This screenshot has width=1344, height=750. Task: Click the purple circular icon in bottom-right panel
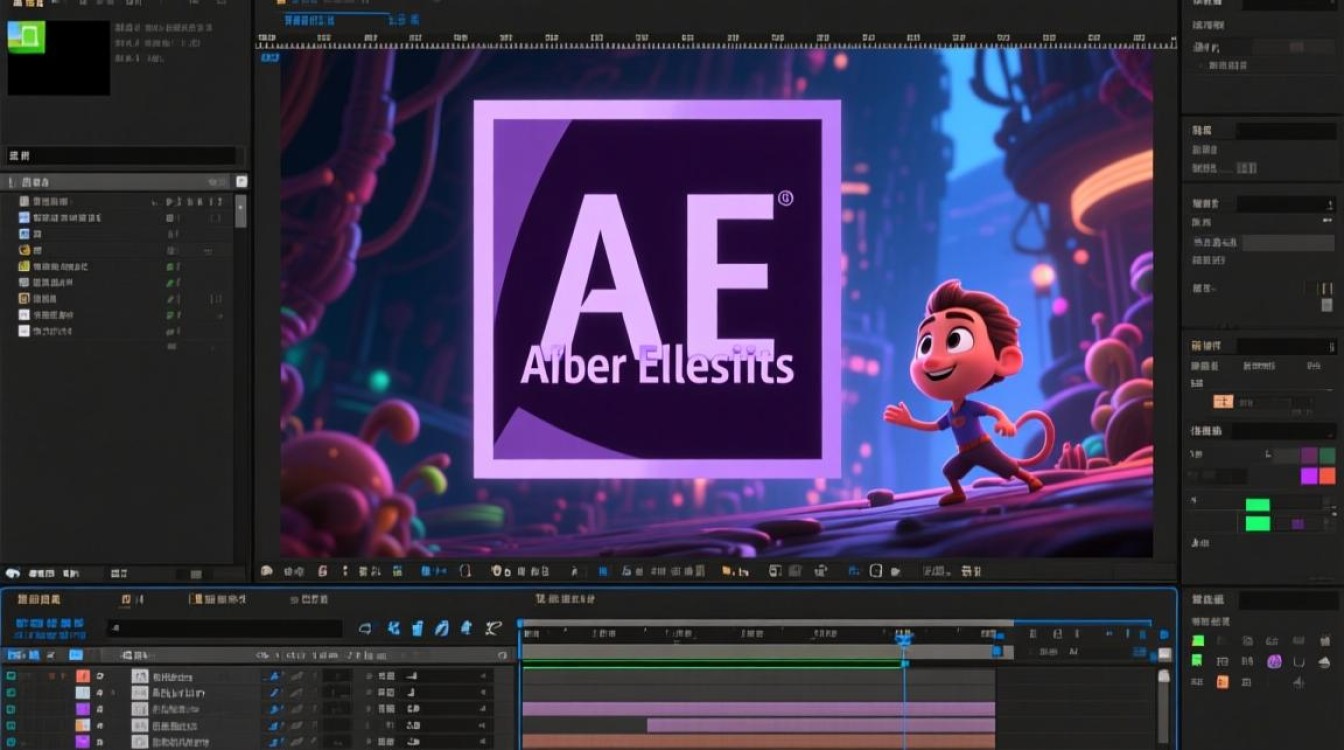point(1274,661)
